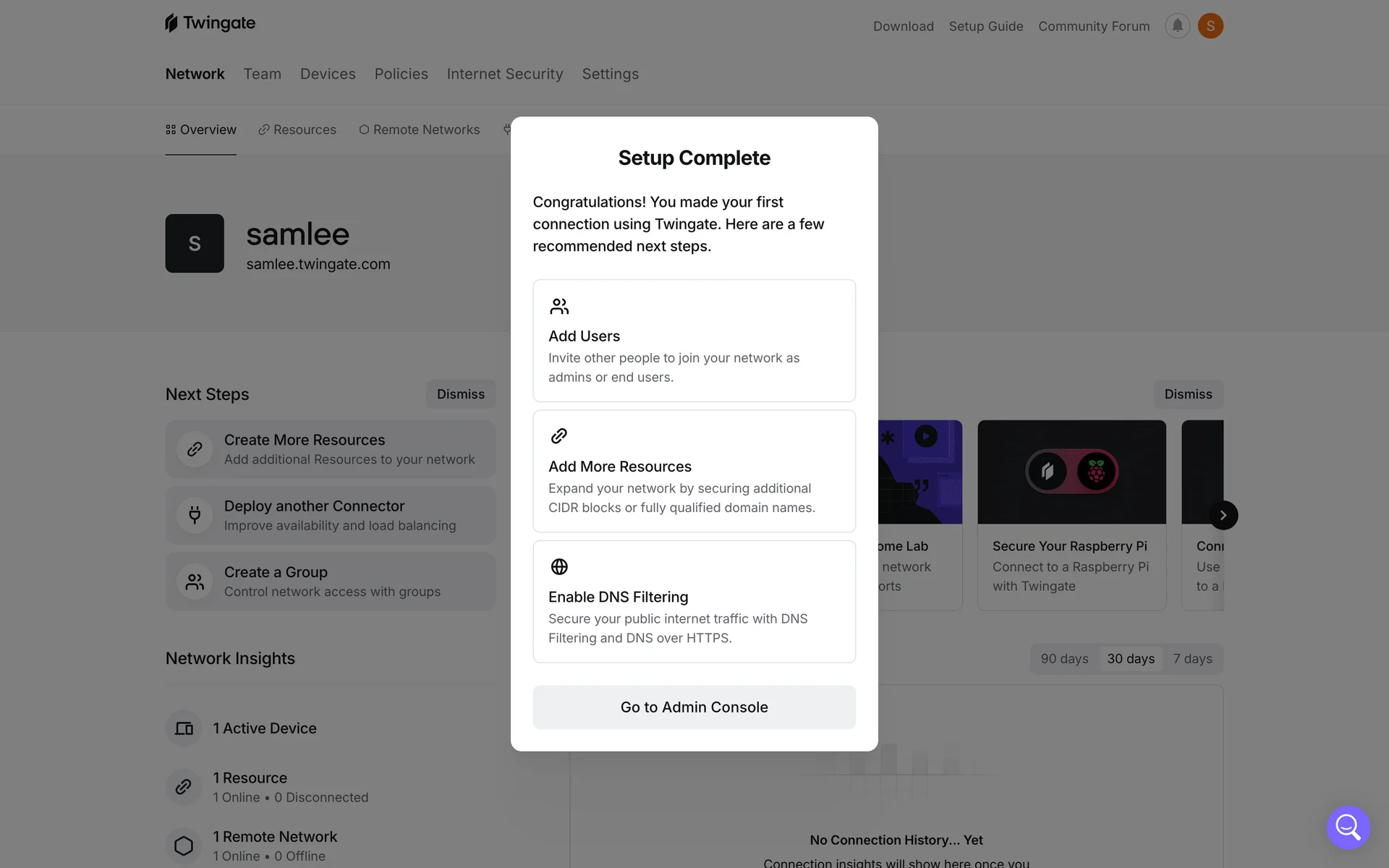
Task: Click the Add More Resources link icon
Action: click(x=559, y=436)
